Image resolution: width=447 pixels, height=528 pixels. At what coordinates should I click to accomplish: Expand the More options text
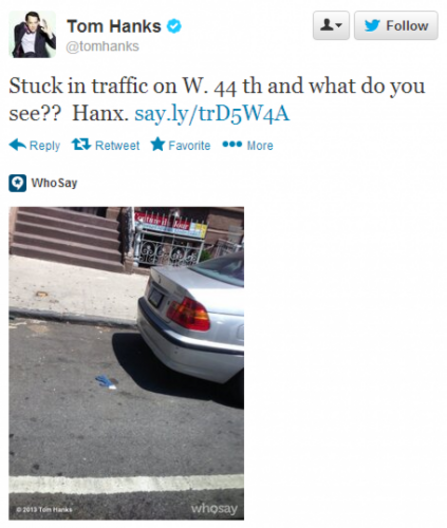coord(260,145)
